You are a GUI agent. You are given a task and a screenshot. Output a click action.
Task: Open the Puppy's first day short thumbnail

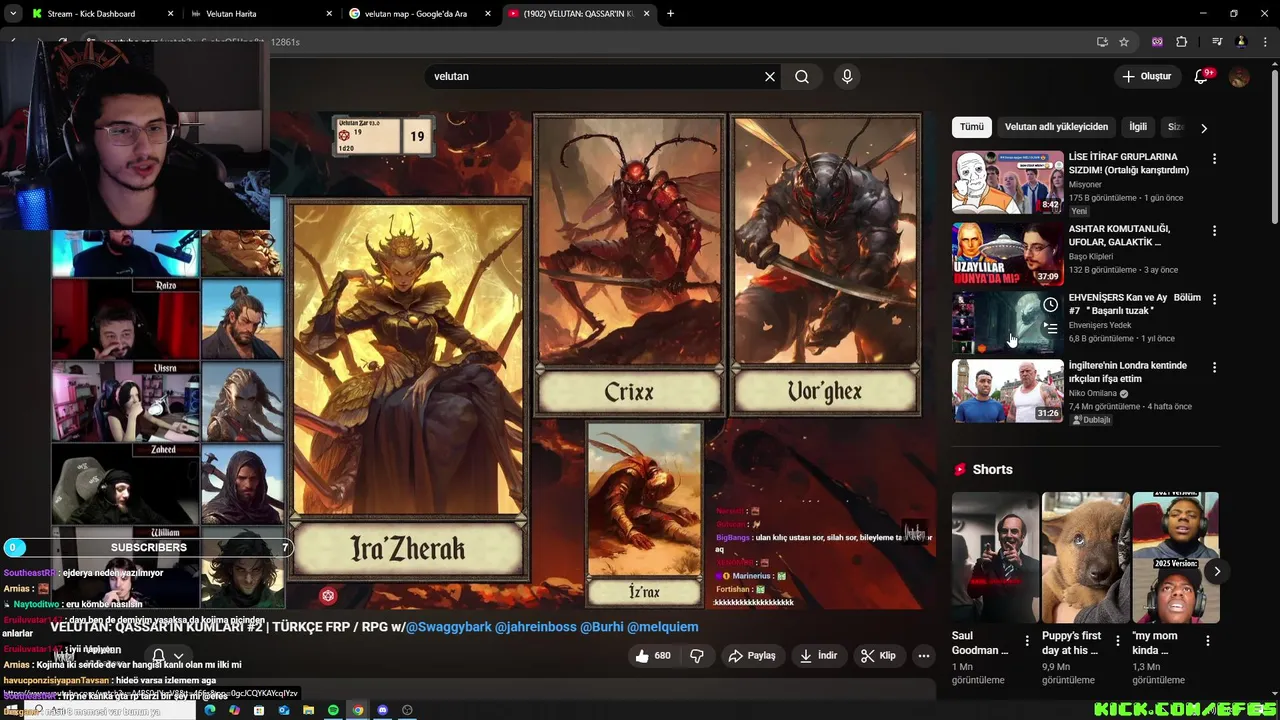click(1085, 558)
